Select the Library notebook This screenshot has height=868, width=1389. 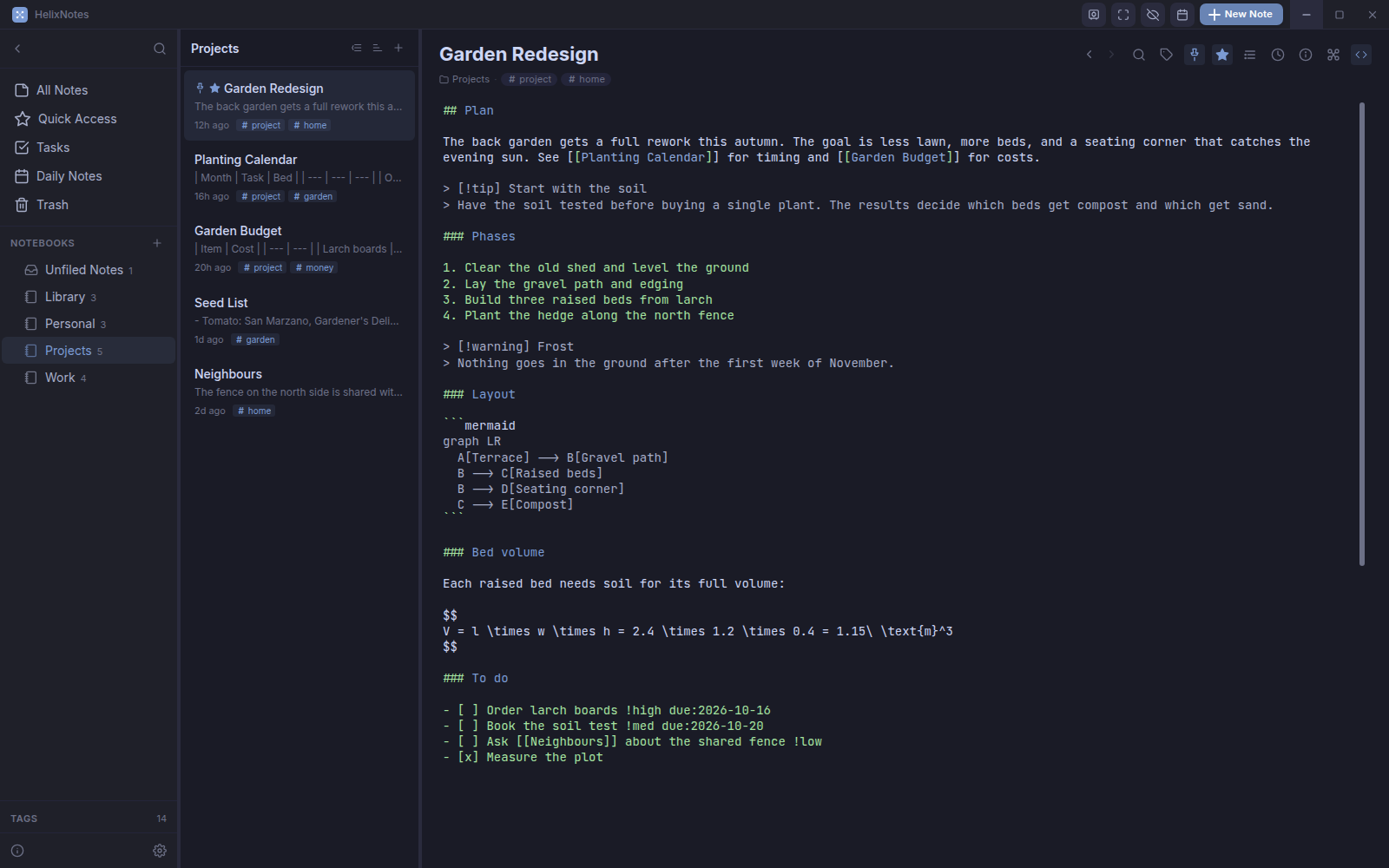coord(88,297)
